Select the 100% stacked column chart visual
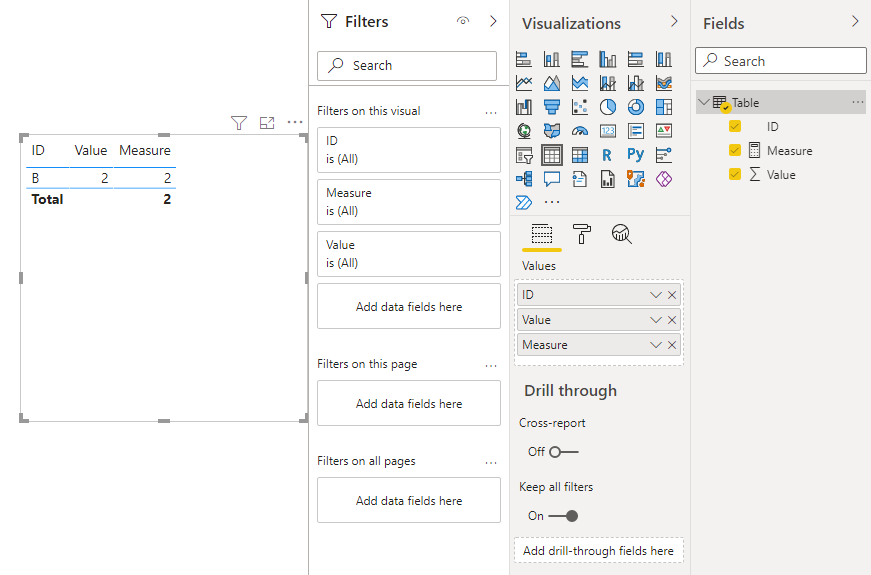The image size is (871, 575). click(664, 59)
